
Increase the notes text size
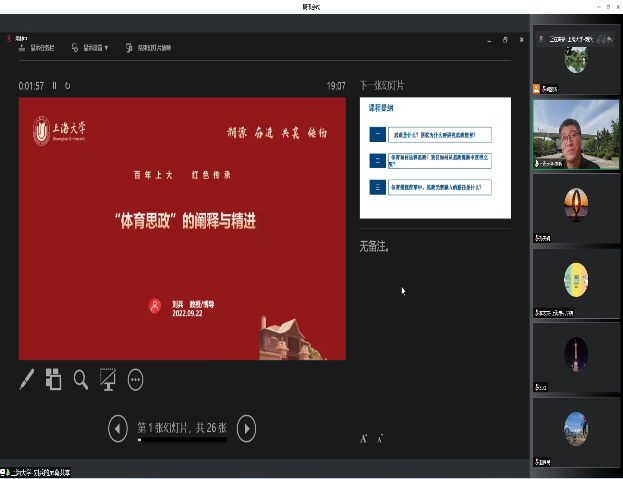click(364, 438)
